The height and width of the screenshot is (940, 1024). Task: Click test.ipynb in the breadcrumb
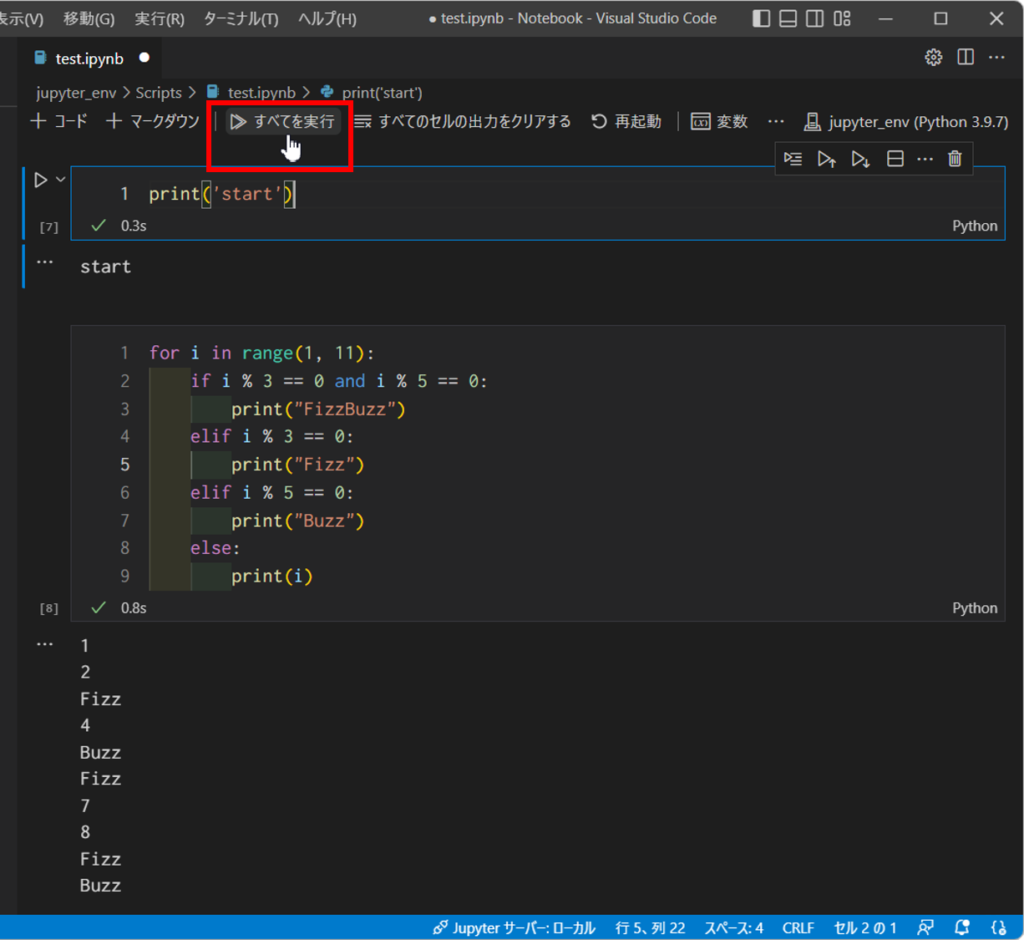click(261, 93)
